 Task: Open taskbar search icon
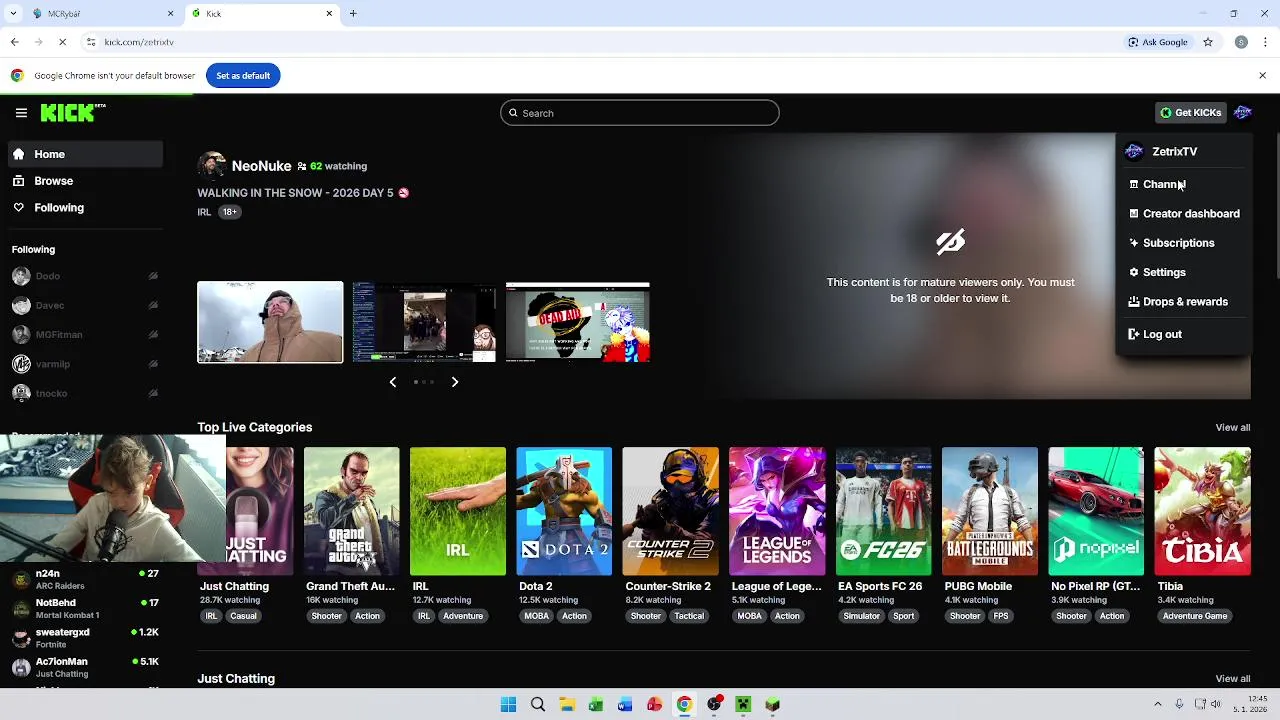click(538, 705)
